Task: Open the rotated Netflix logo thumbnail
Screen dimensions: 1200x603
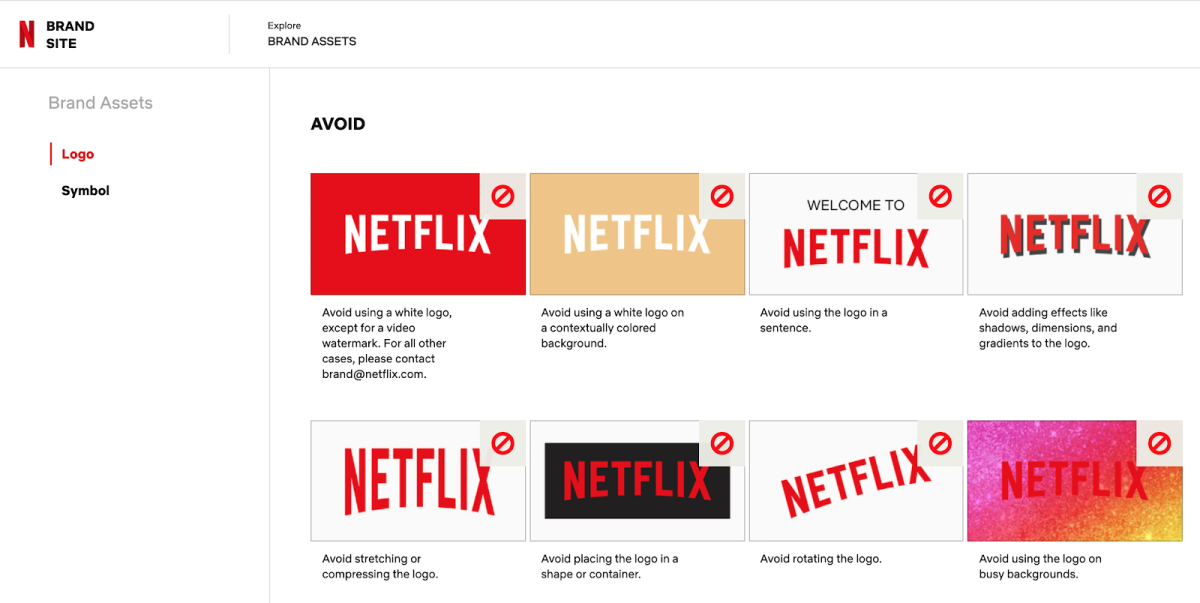Action: tap(856, 481)
